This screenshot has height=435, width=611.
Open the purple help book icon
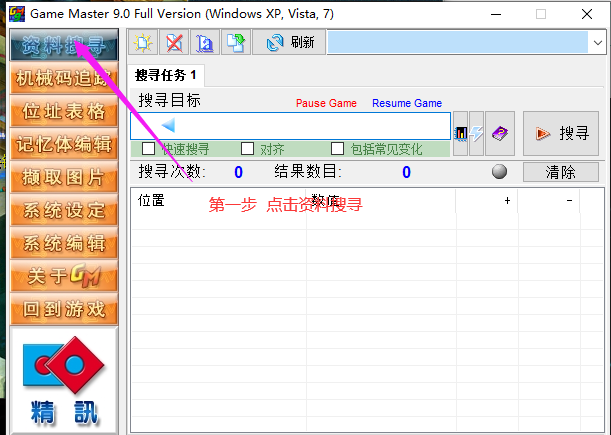click(x=500, y=133)
